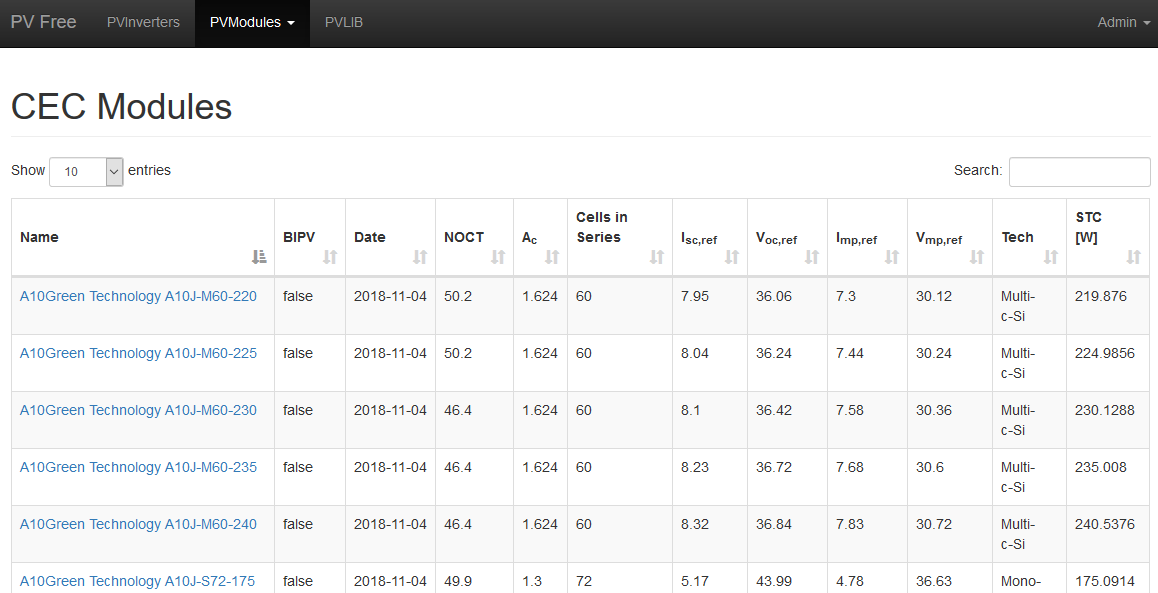Select STC value 235.008
This screenshot has height=593, width=1158.
coord(1100,467)
